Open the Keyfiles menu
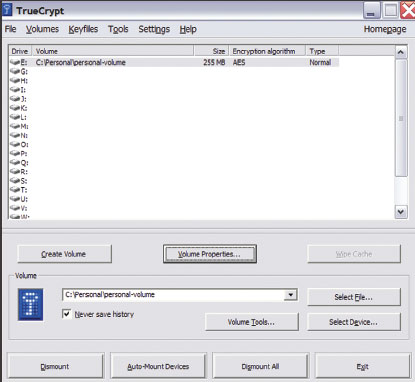 [83, 29]
